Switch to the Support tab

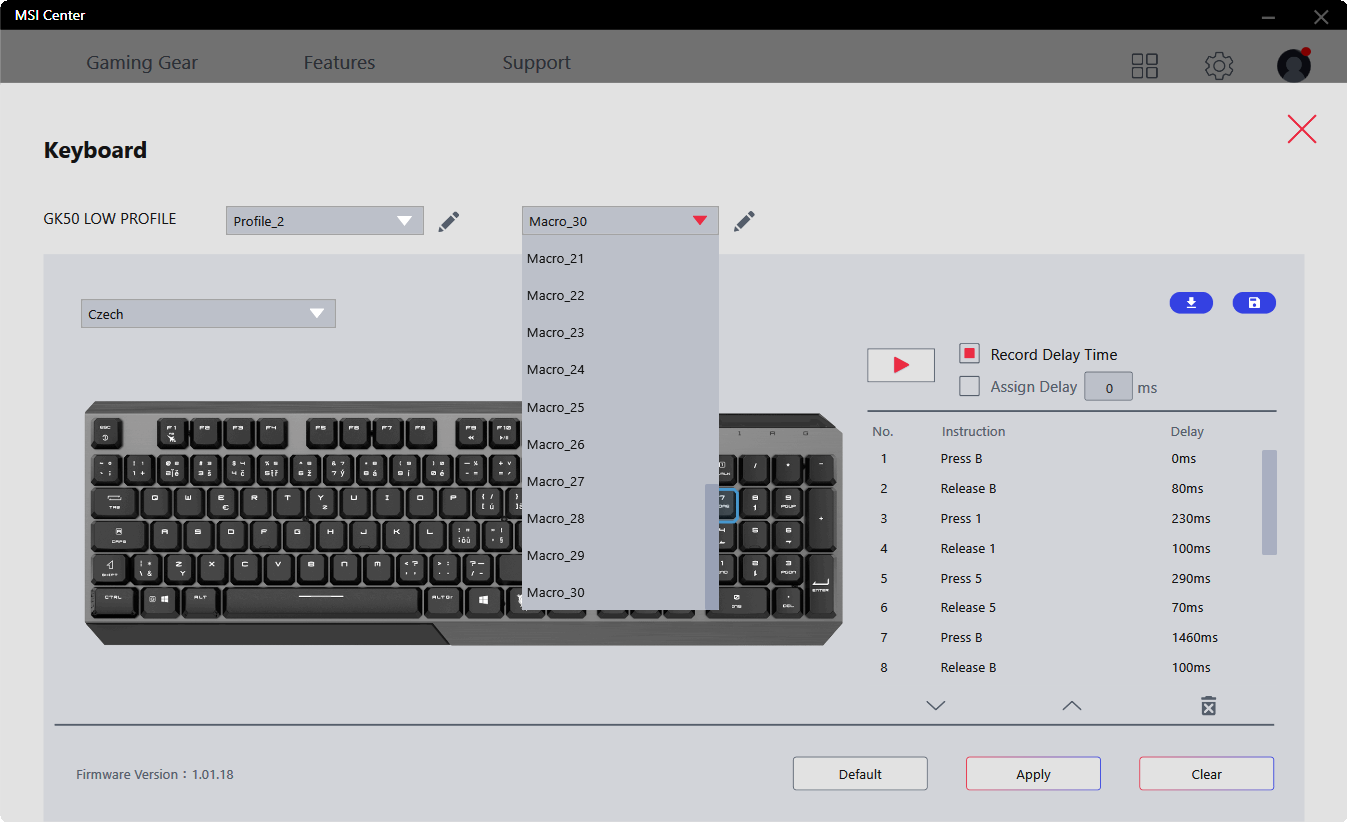pos(536,62)
